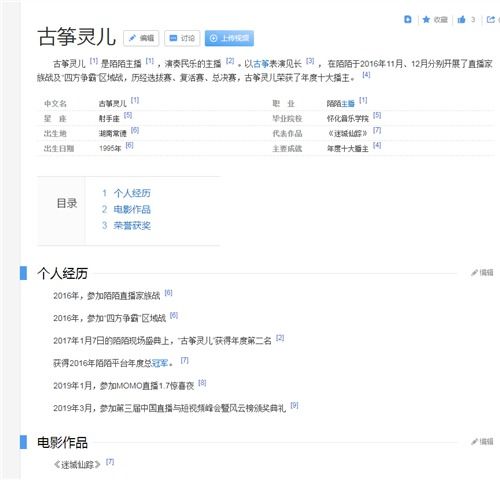Click reference [4] beside 年度十大播主 in 主要成就
500x480 pixels.
(x=377, y=145)
